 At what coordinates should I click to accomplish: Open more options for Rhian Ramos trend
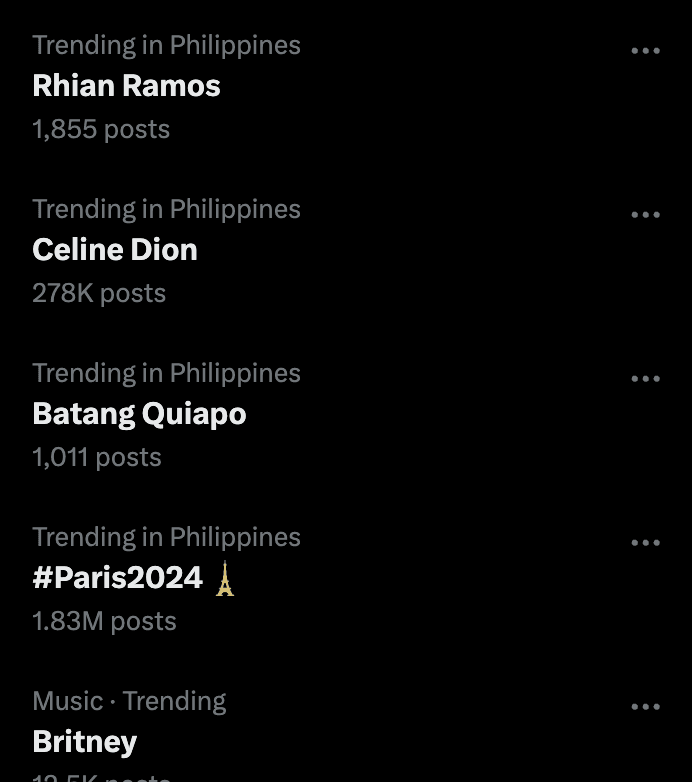(x=645, y=51)
